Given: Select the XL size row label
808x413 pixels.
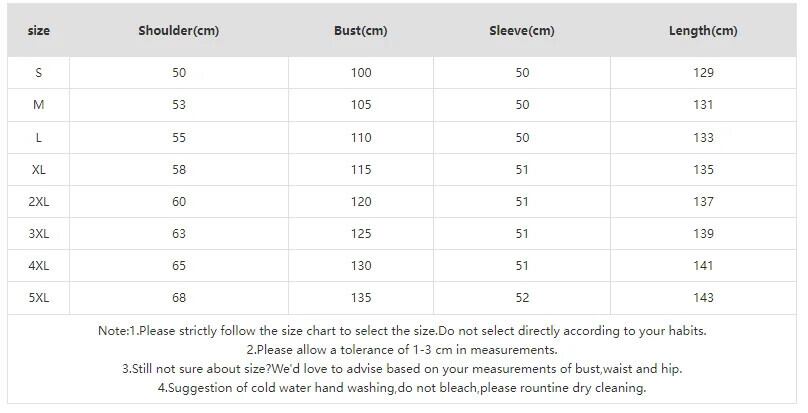Looking at the screenshot, I should pos(39,170).
